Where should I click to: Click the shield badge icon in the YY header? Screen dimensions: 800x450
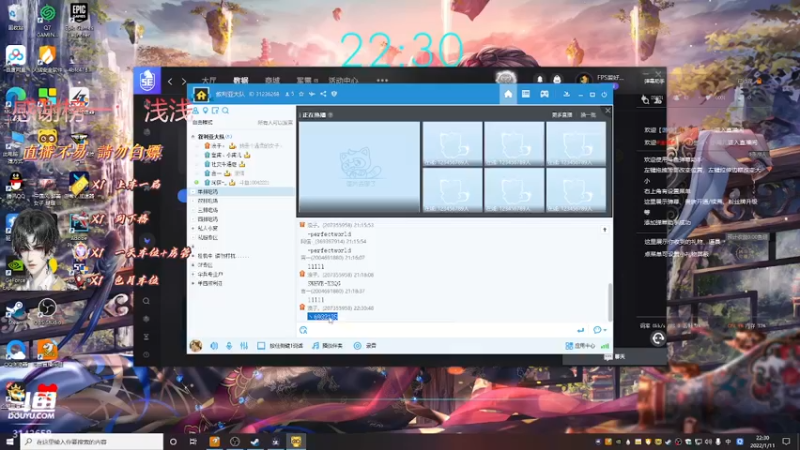point(334,94)
